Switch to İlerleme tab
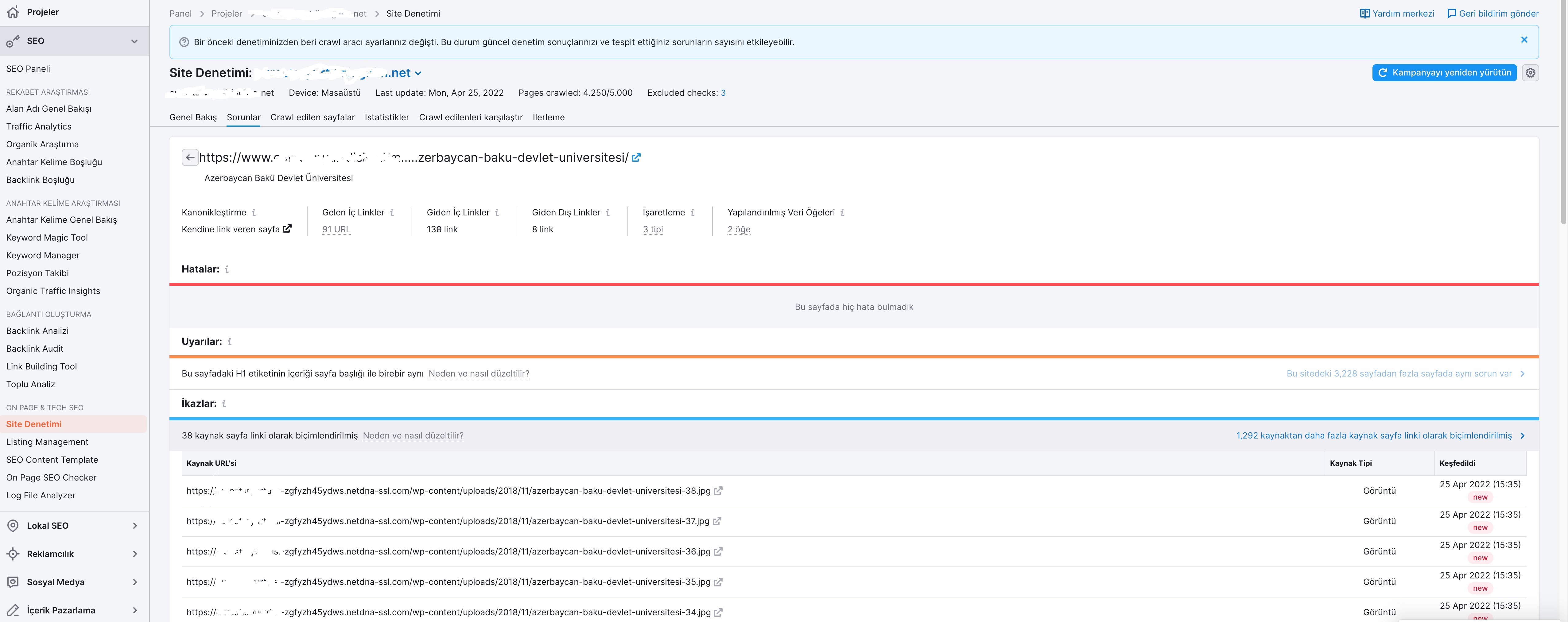Screen dimensions: 1568x622 [x=549, y=118]
